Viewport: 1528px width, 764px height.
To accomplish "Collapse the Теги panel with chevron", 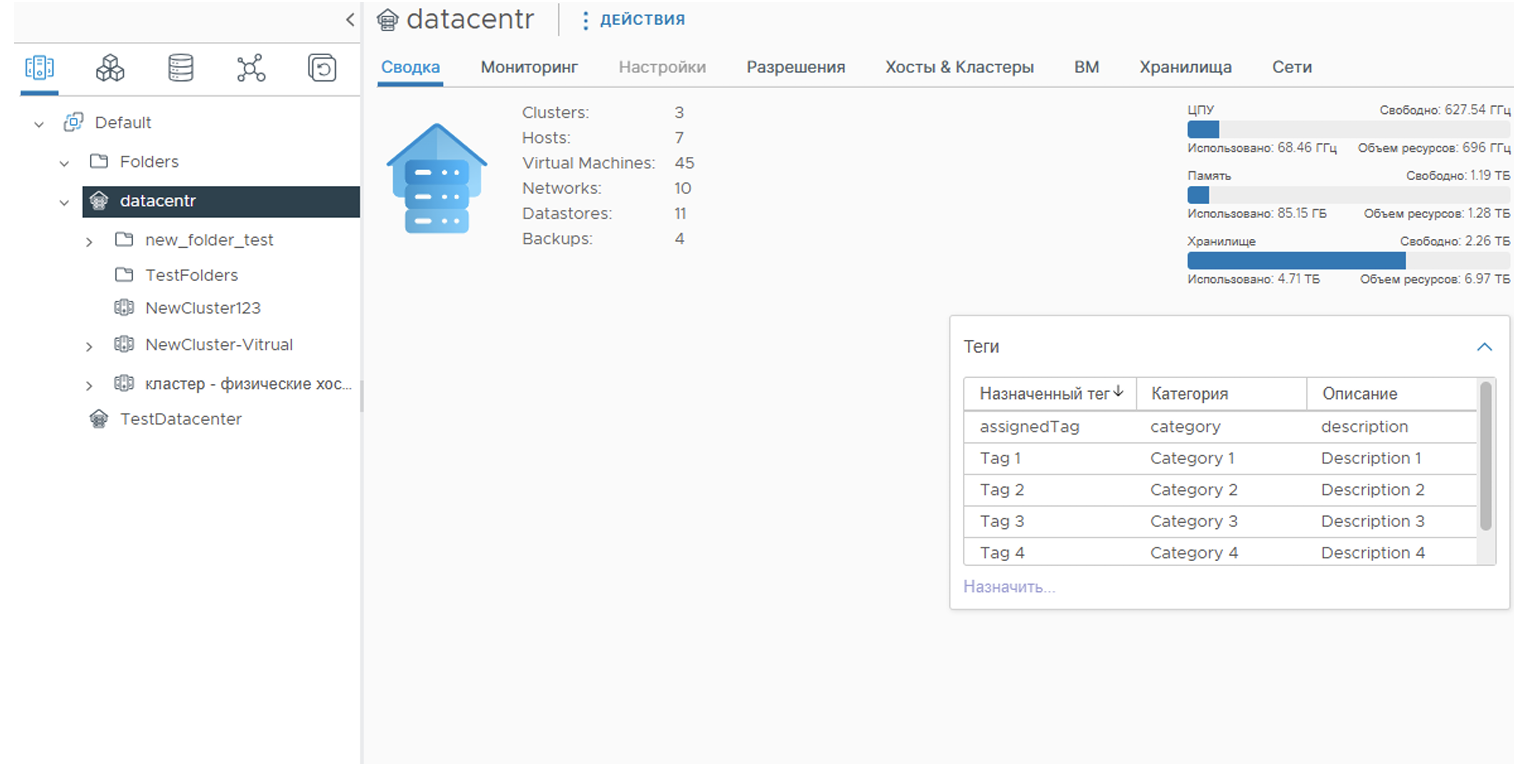I will tap(1484, 347).
